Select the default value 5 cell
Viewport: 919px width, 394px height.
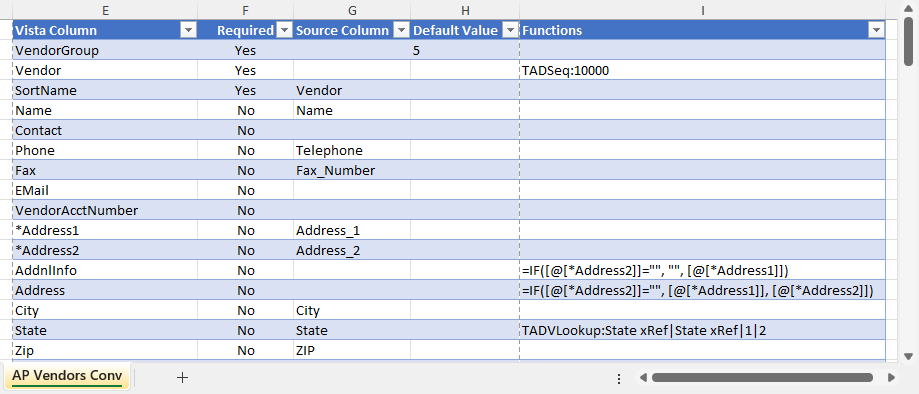click(465, 50)
